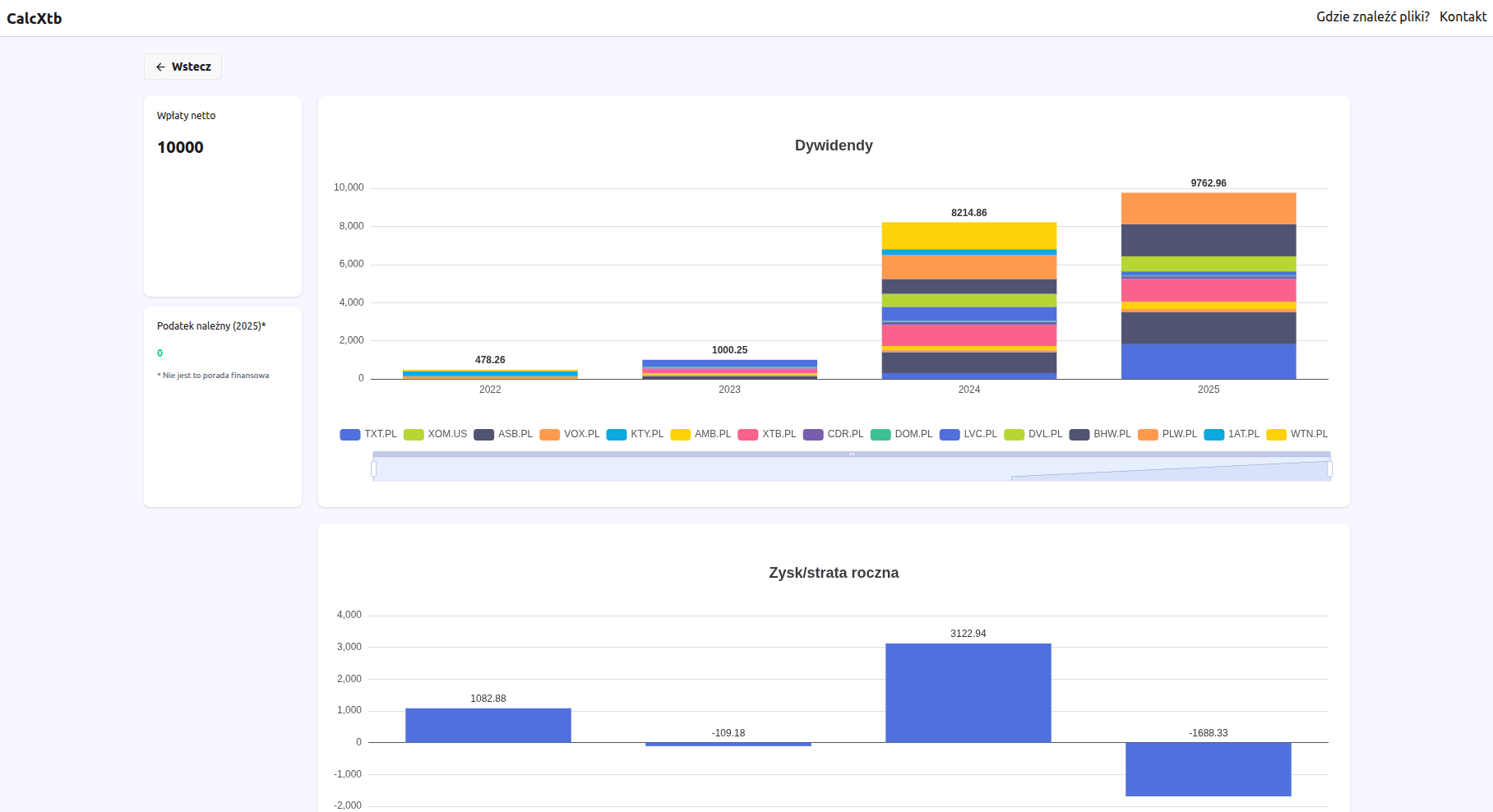Image resolution: width=1493 pixels, height=812 pixels.
Task: Click the right handle of the zoom slider
Action: click(1329, 469)
